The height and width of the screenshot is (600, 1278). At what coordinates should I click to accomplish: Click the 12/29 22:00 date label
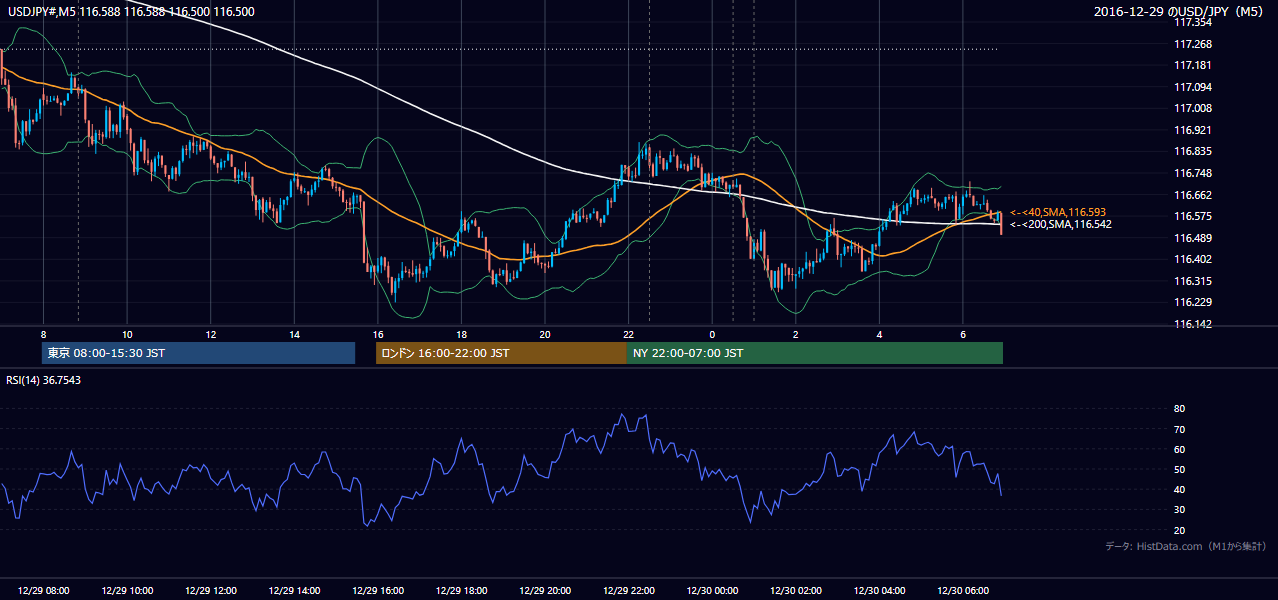[x=629, y=591]
